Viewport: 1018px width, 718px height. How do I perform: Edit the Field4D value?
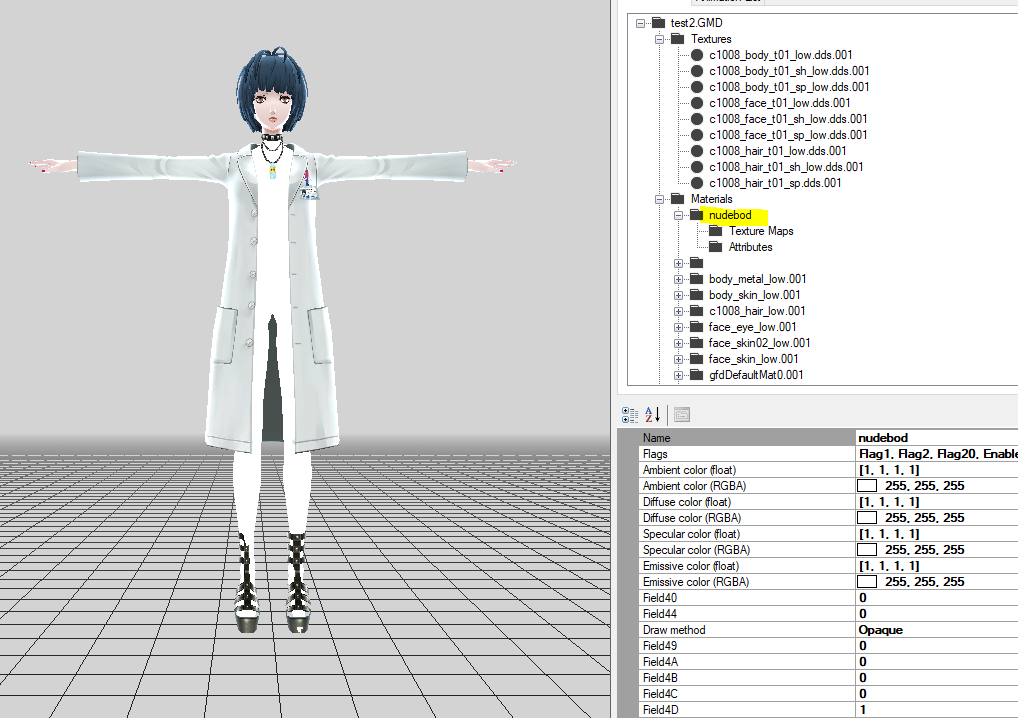click(x=937, y=710)
